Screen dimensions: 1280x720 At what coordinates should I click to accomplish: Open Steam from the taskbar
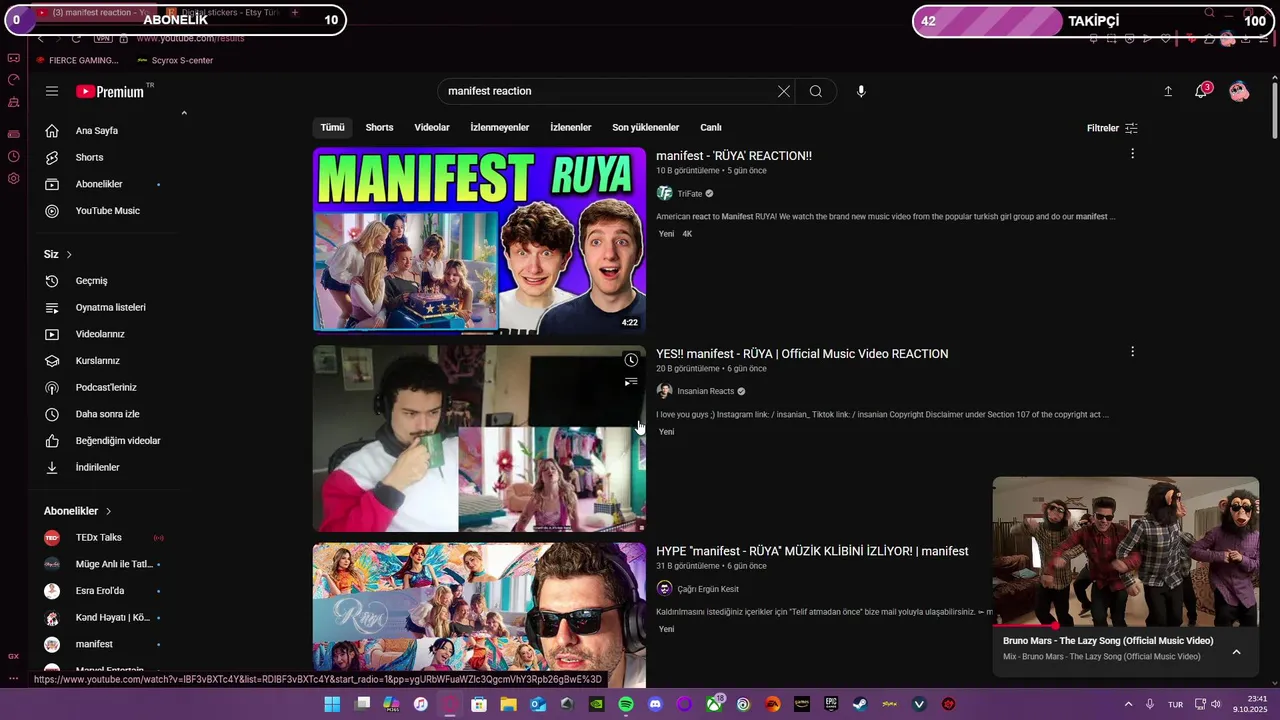click(860, 704)
